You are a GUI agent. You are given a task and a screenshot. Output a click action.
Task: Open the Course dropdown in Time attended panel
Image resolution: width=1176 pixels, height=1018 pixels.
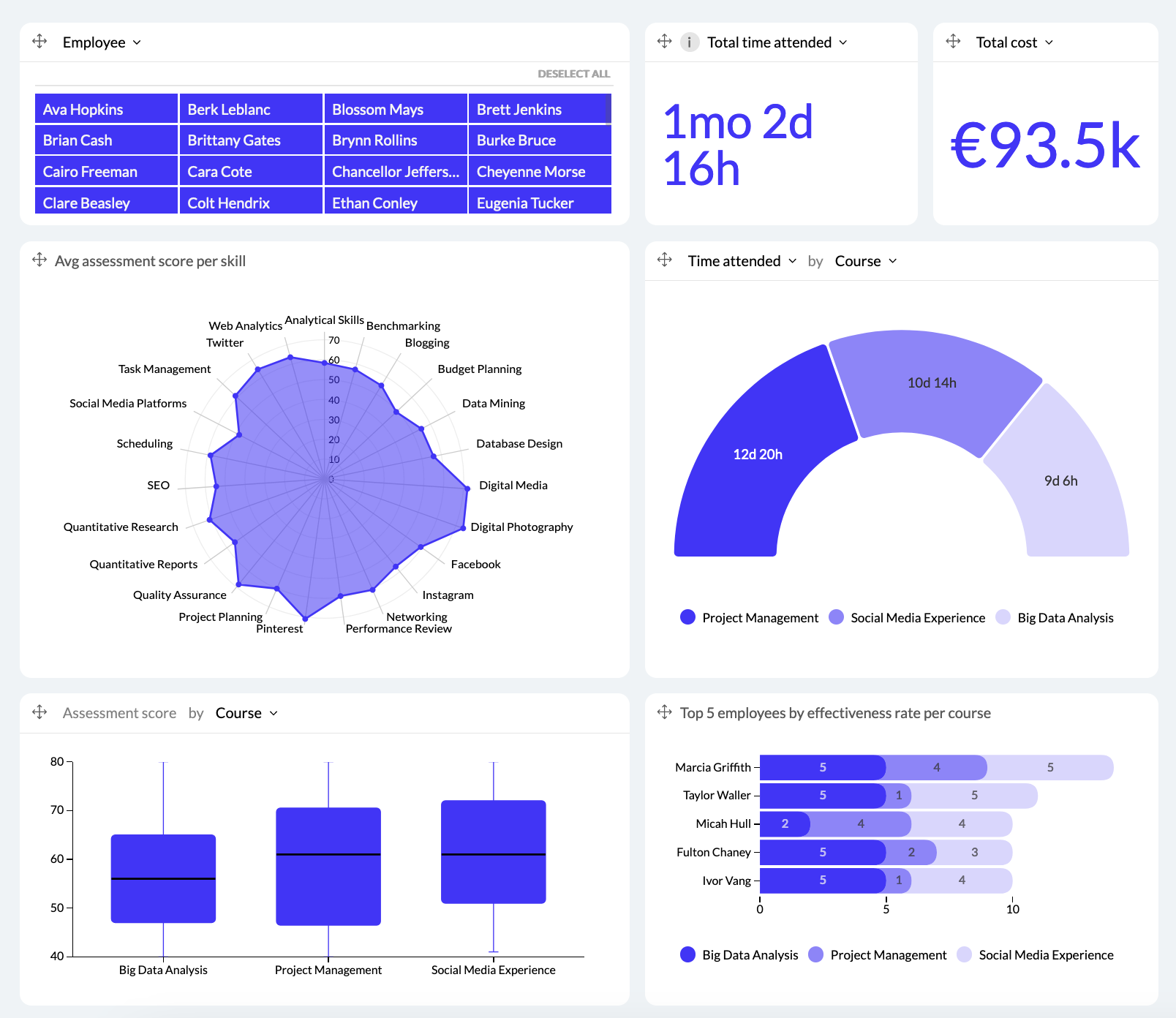(x=866, y=261)
